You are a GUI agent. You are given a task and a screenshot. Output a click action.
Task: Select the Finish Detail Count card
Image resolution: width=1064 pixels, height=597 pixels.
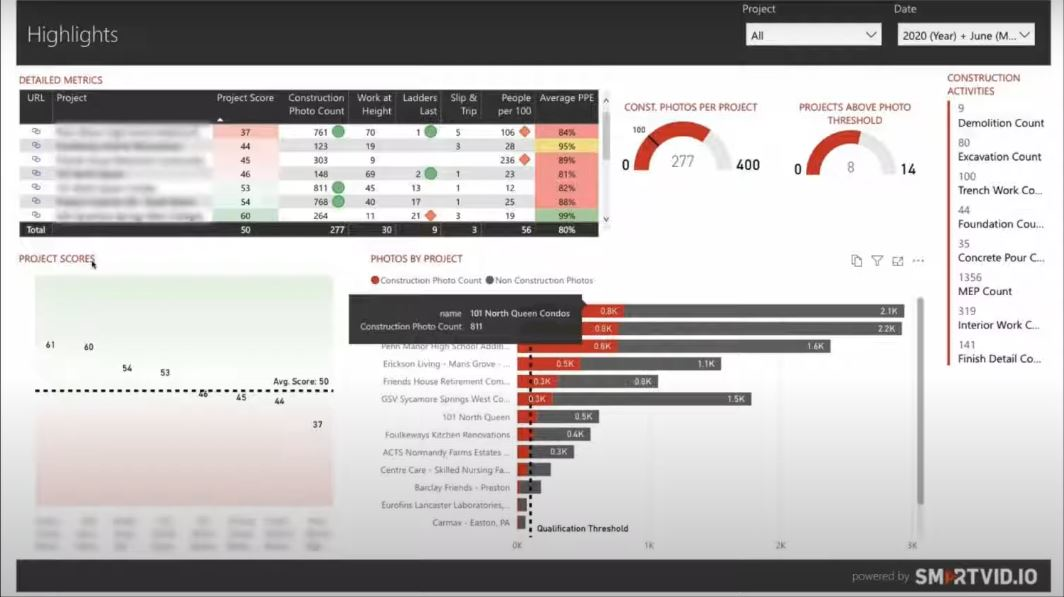click(998, 352)
